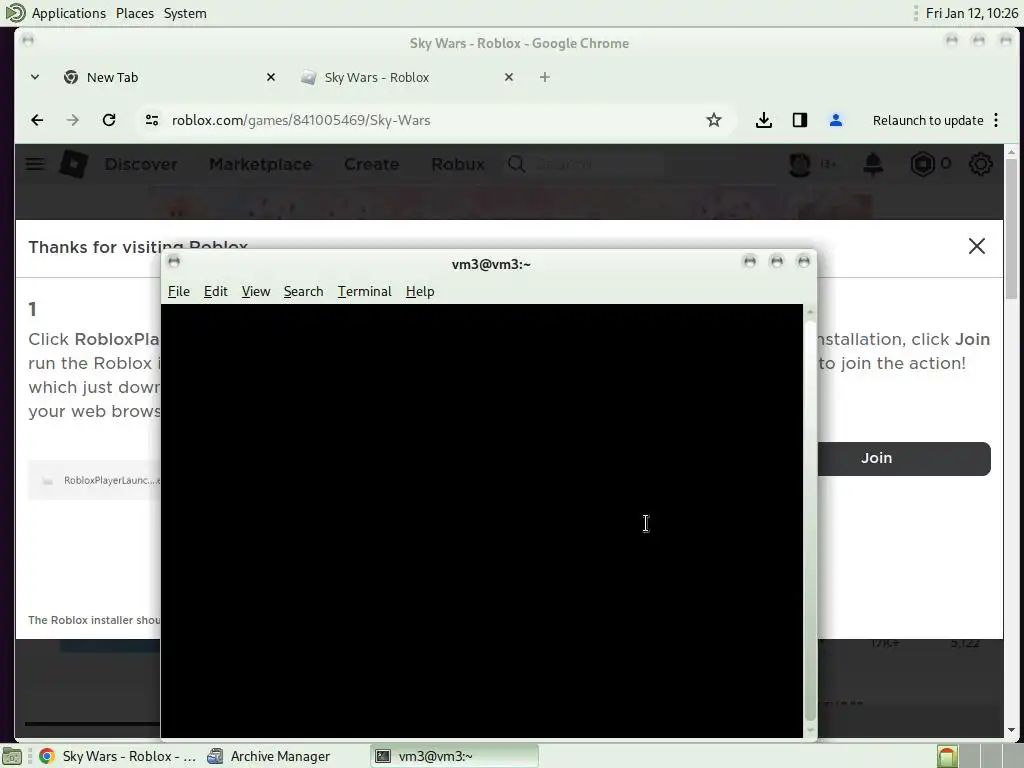
Task: Toggle Chrome side panel icon
Action: [799, 120]
